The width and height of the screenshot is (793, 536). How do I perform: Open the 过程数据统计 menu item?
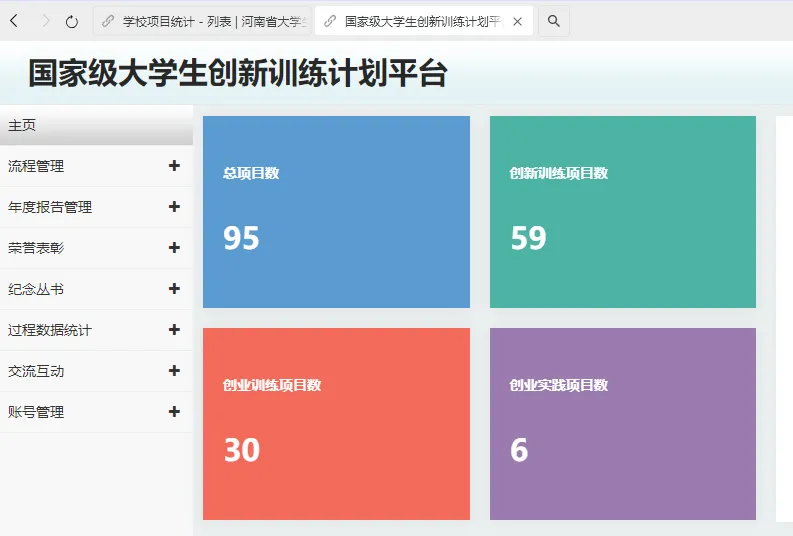pyautogui.click(x=96, y=330)
